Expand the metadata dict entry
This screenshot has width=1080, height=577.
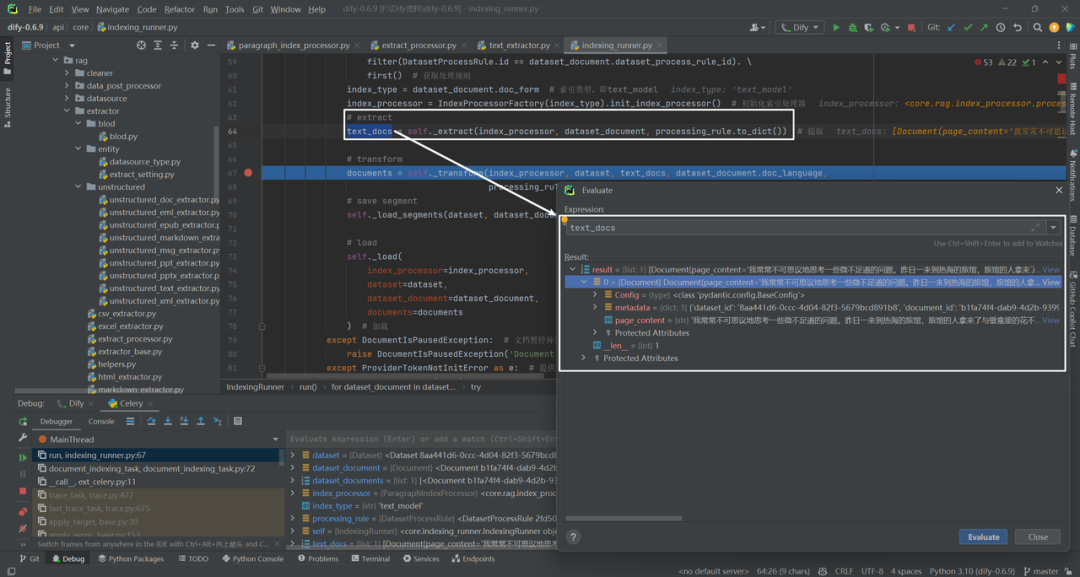pyautogui.click(x=596, y=307)
